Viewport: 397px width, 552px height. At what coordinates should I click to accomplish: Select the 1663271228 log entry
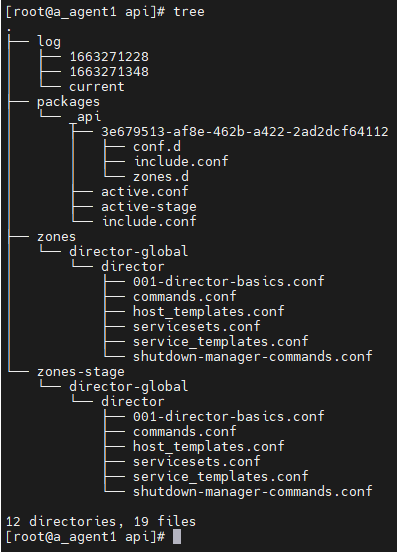click(x=109, y=57)
